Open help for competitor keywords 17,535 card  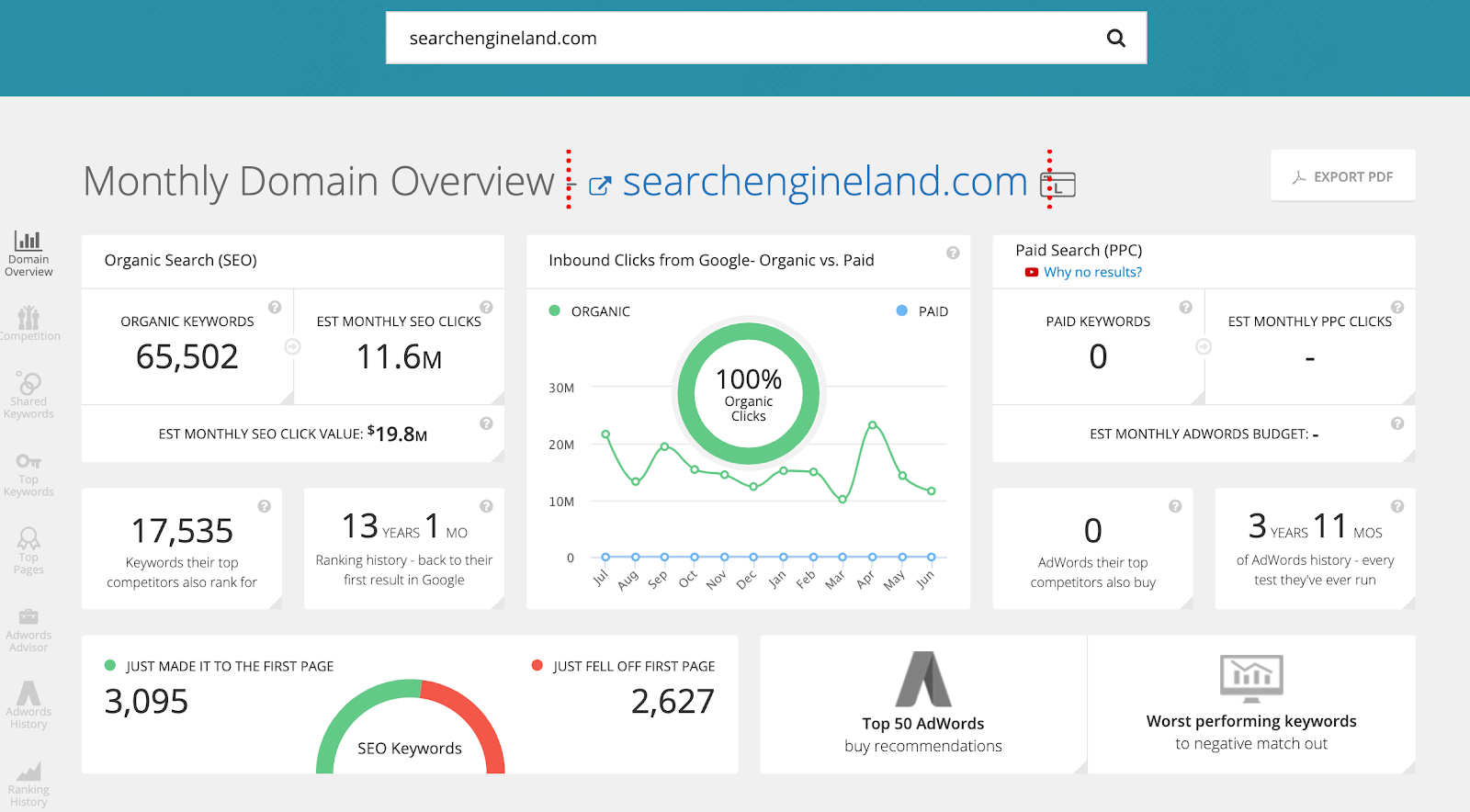coord(264,506)
